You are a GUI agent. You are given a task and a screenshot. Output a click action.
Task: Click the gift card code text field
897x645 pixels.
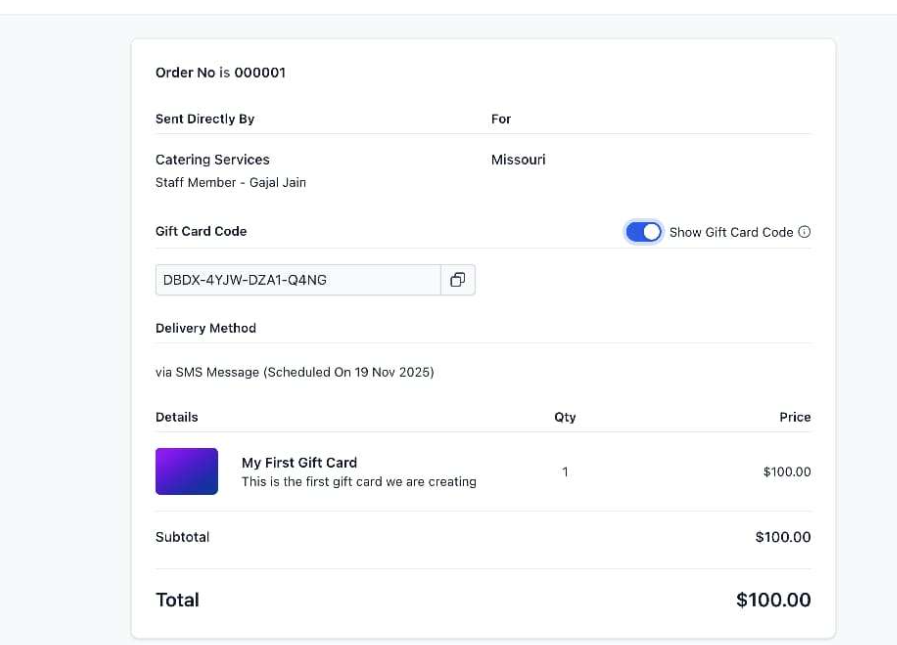(297, 280)
